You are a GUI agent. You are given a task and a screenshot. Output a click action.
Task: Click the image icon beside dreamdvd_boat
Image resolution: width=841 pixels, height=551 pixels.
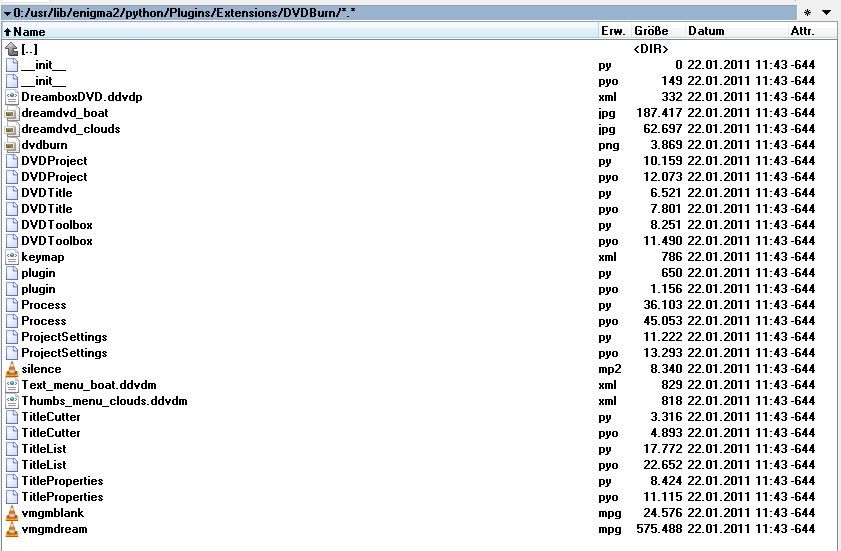click(x=11, y=113)
